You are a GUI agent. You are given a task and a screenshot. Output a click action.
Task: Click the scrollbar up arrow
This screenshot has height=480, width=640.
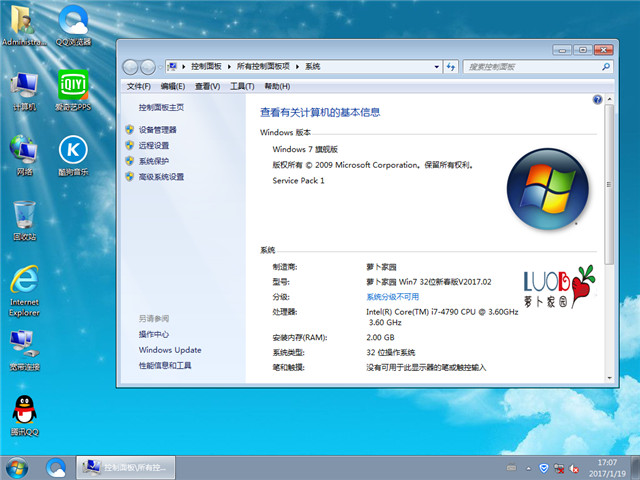609,99
